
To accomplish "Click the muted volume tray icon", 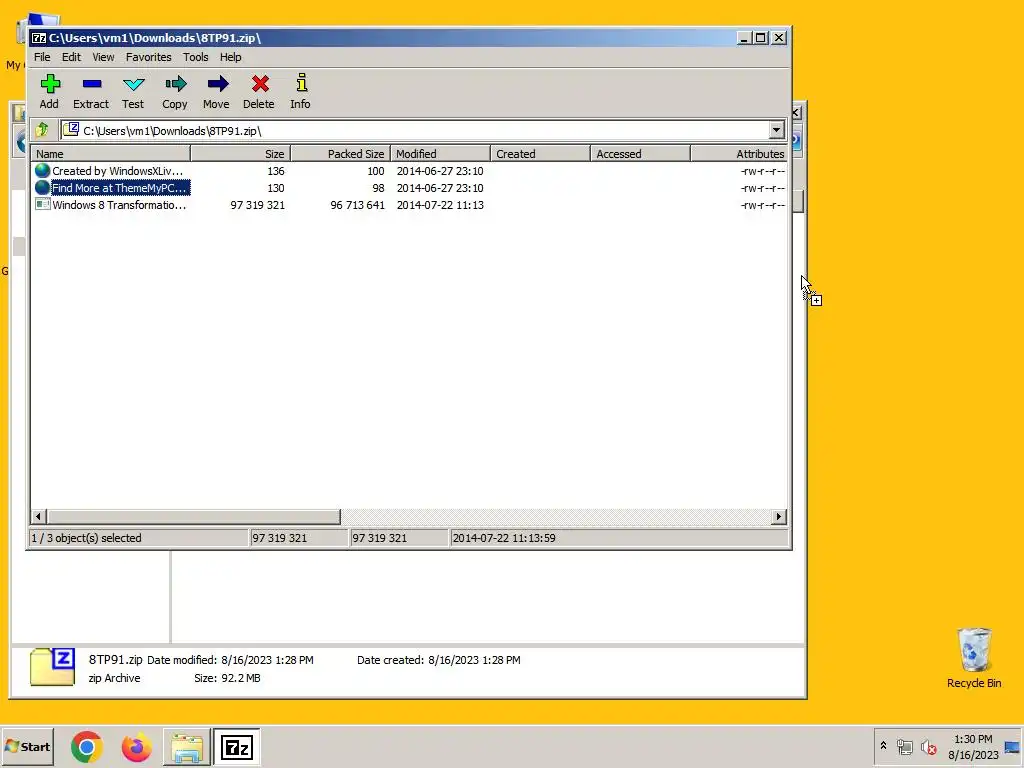I will tap(928, 746).
